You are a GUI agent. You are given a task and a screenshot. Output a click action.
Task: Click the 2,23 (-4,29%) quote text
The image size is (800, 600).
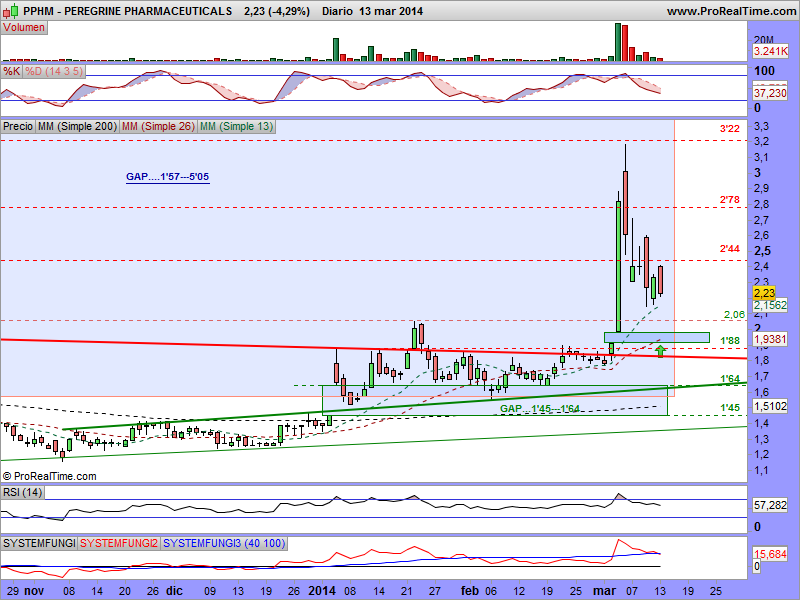pos(277,11)
